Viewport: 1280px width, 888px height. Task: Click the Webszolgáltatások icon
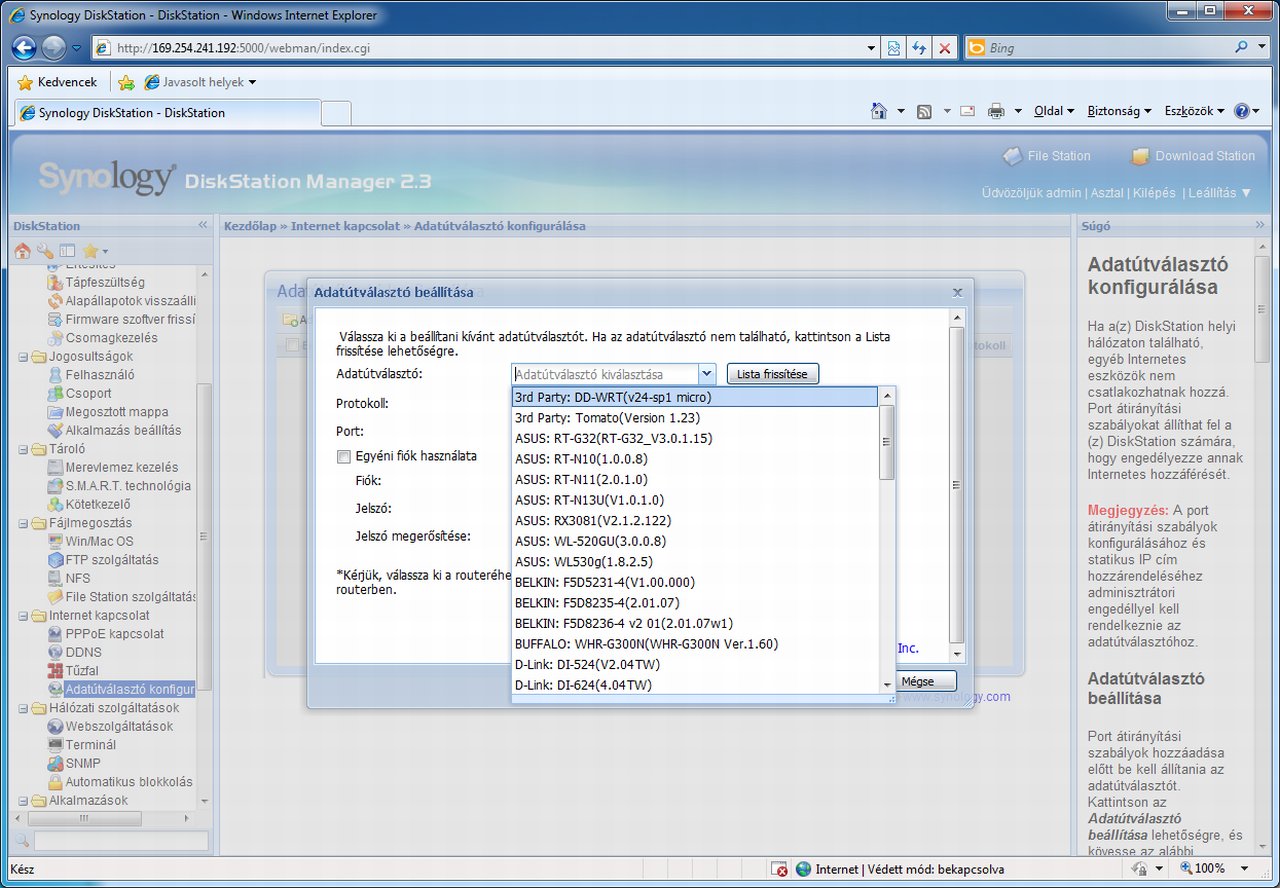point(57,726)
